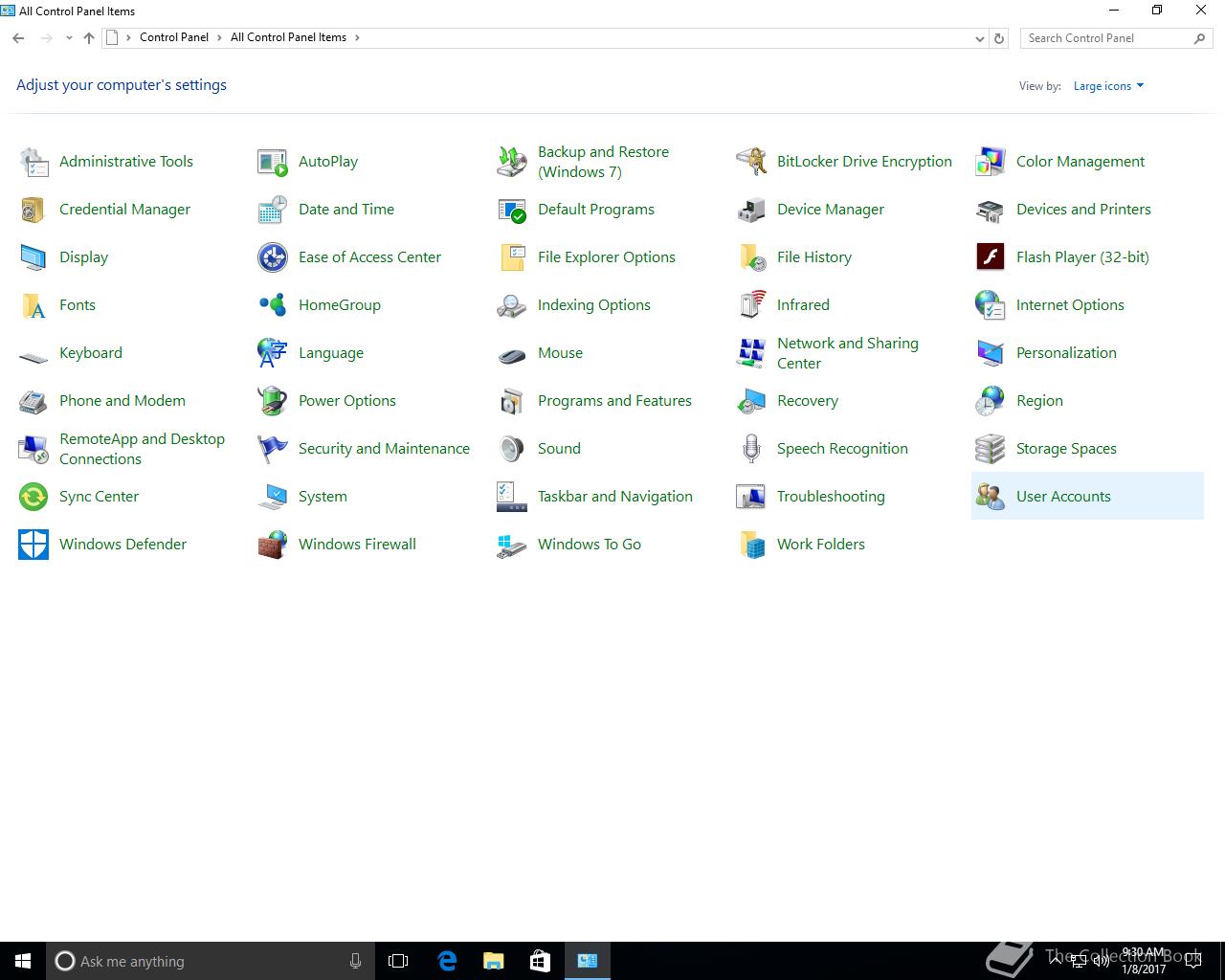Open the Security and Maintenance link
The width and height of the screenshot is (1225, 980).
point(384,449)
